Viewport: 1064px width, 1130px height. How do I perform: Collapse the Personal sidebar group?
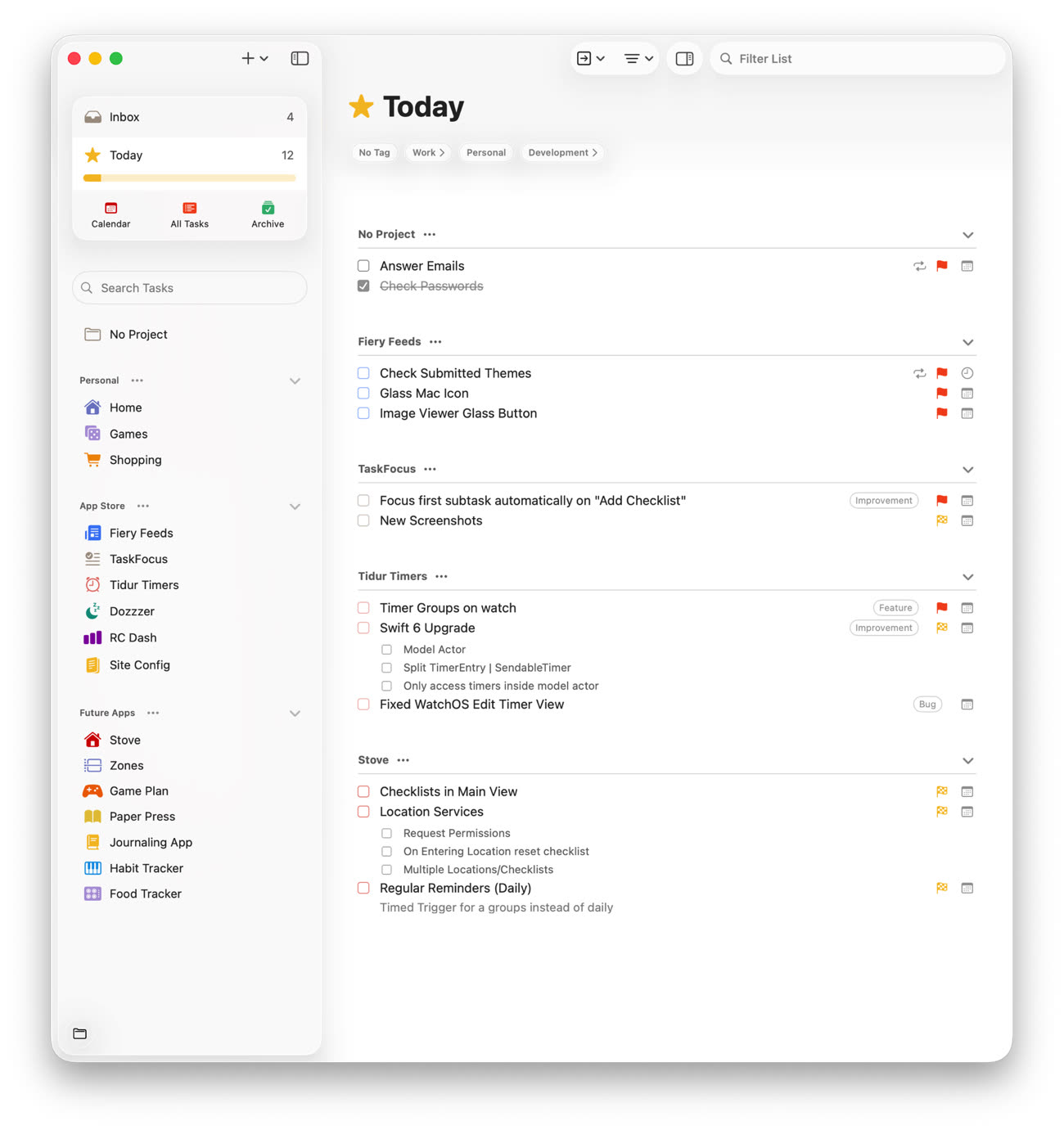295,380
